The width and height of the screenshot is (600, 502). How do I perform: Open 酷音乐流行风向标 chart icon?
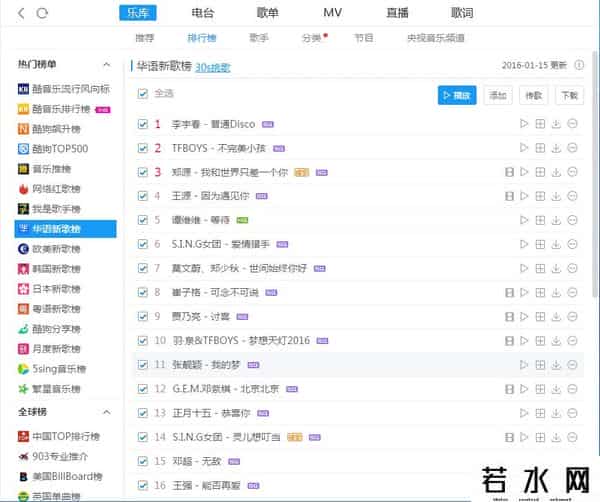pyautogui.click(x=23, y=89)
